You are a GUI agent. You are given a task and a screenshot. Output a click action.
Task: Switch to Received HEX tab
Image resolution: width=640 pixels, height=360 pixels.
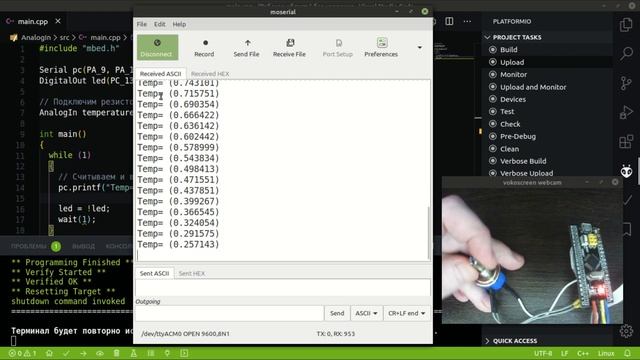pyautogui.click(x=210, y=74)
